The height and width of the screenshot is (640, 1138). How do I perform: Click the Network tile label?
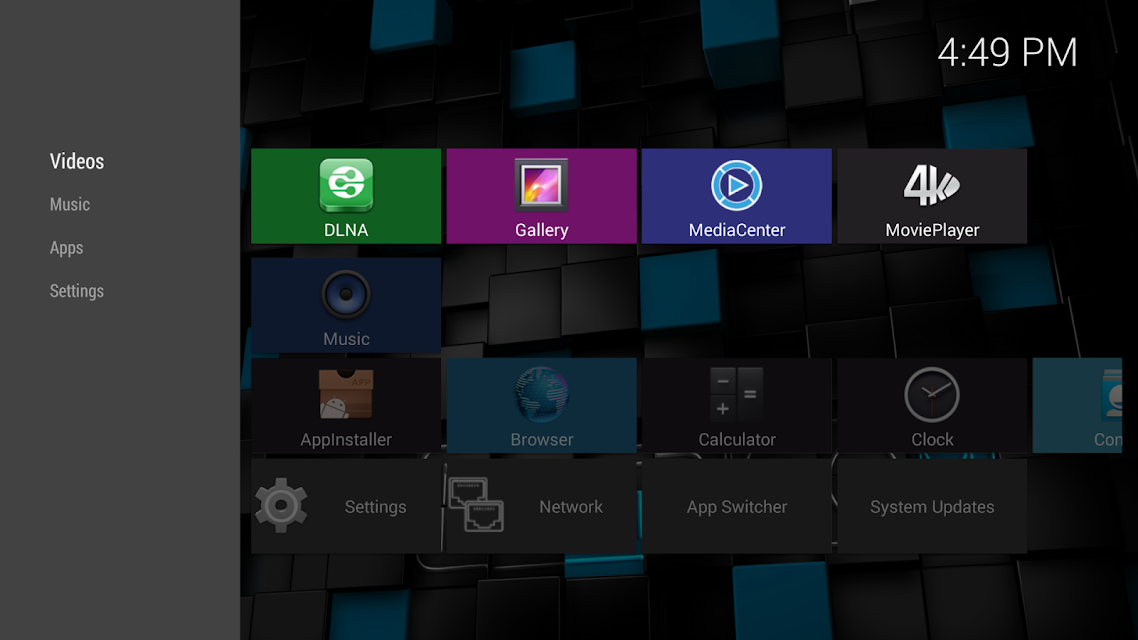click(571, 506)
